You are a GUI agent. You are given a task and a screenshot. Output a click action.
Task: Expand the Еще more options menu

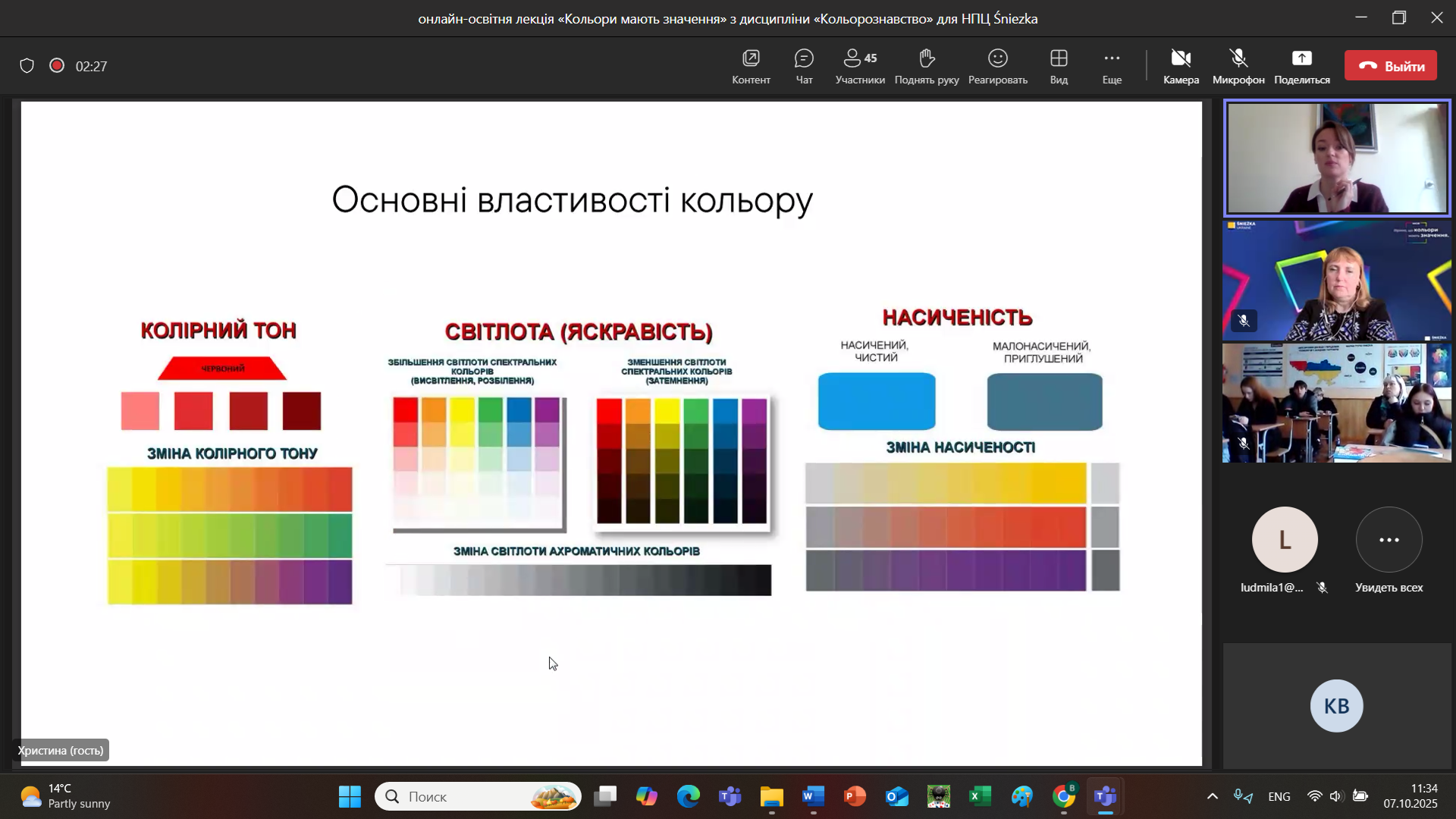pyautogui.click(x=1112, y=66)
